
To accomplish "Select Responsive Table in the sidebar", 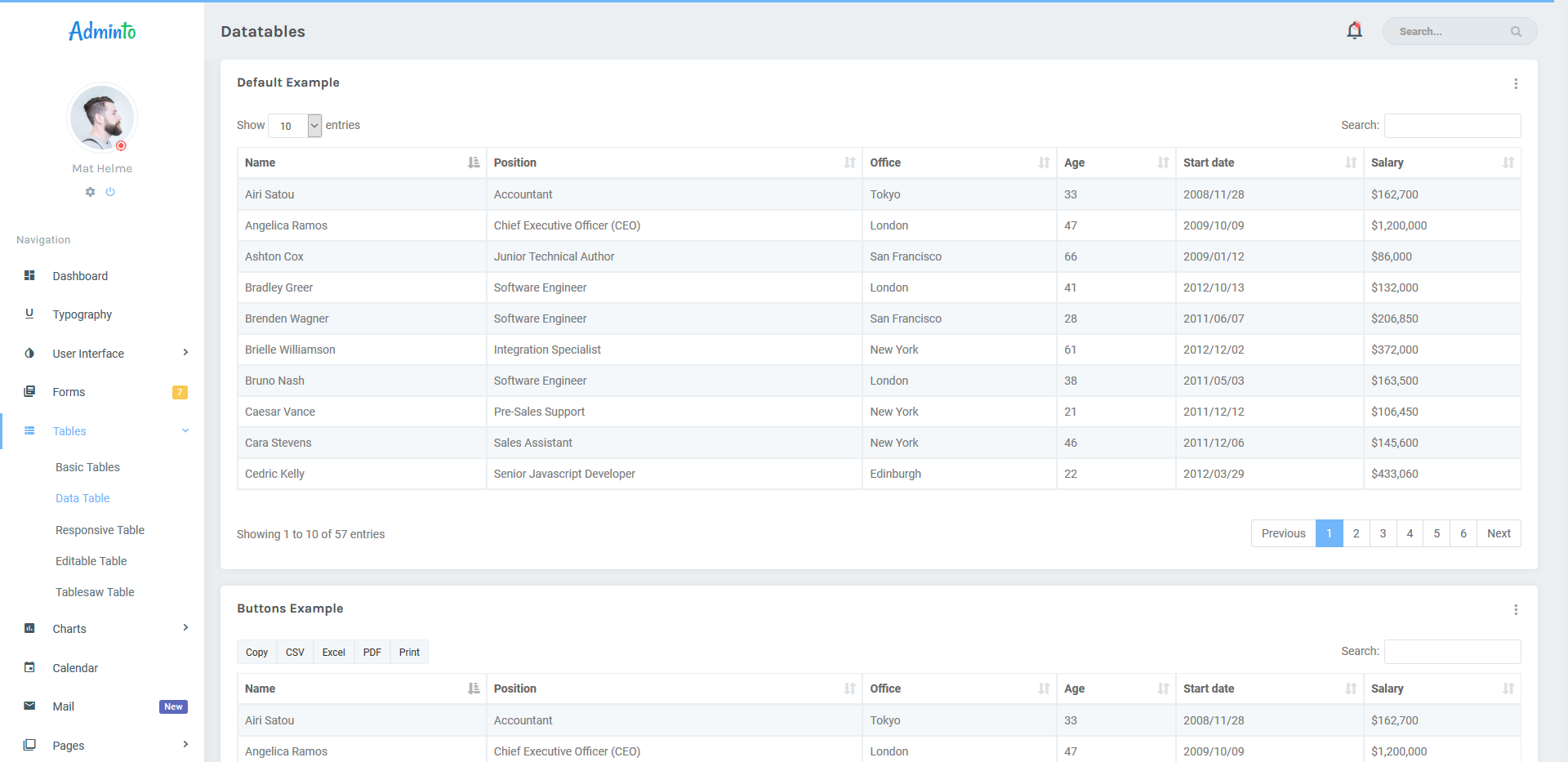I will (x=100, y=529).
